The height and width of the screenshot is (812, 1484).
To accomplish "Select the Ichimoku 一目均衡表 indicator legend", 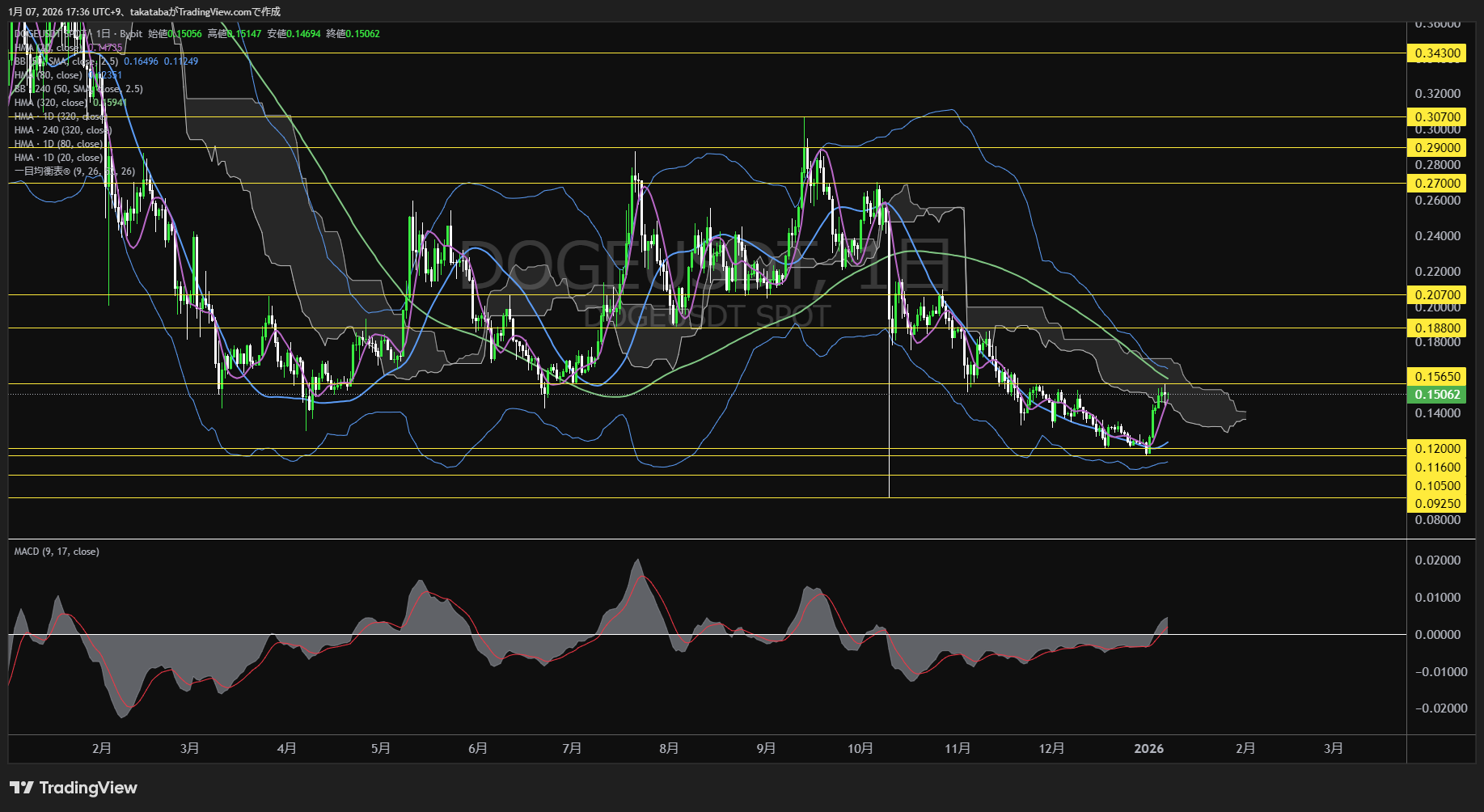I will pyautogui.click(x=74, y=171).
